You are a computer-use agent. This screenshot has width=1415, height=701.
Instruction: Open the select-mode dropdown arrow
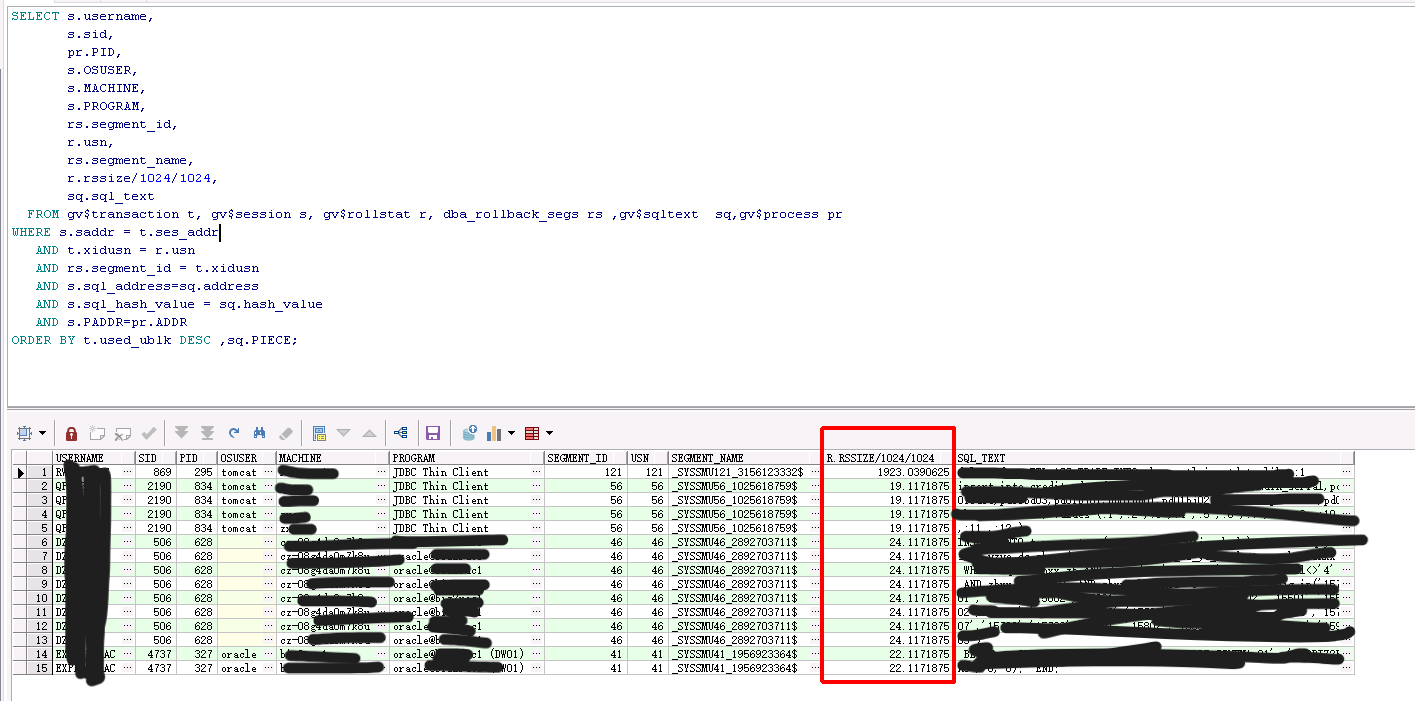(x=41, y=433)
